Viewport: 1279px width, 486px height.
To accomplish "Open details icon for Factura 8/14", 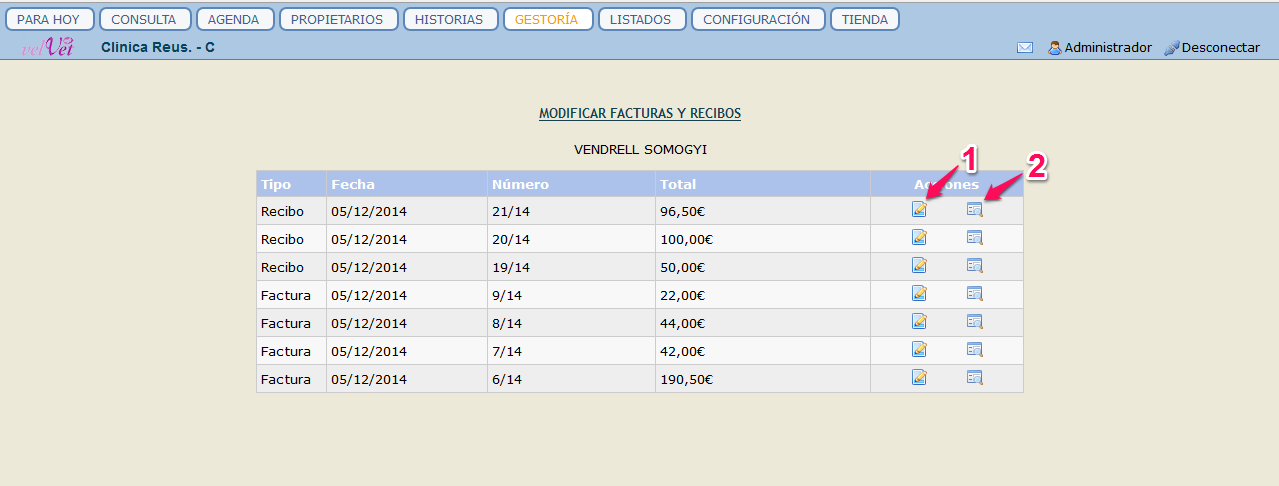I will point(974,321).
